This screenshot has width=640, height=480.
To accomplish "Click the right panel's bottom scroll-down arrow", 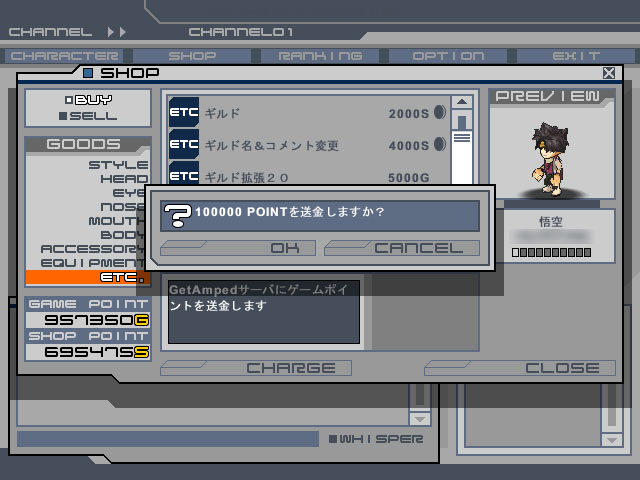I will (609, 439).
